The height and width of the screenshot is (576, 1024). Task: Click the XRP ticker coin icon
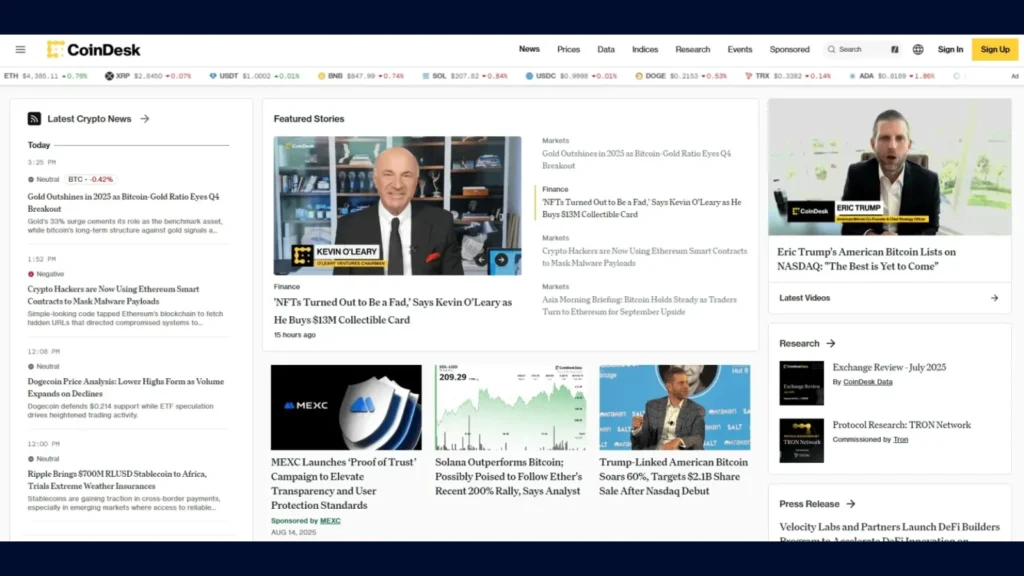(109, 76)
